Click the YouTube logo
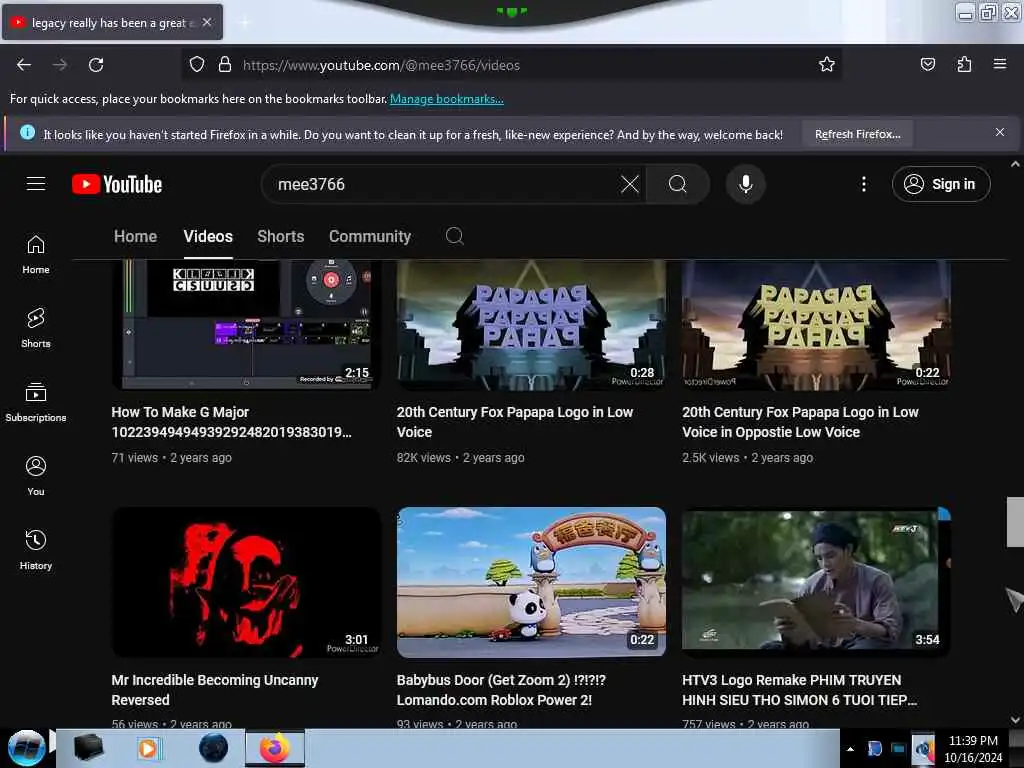 click(117, 184)
